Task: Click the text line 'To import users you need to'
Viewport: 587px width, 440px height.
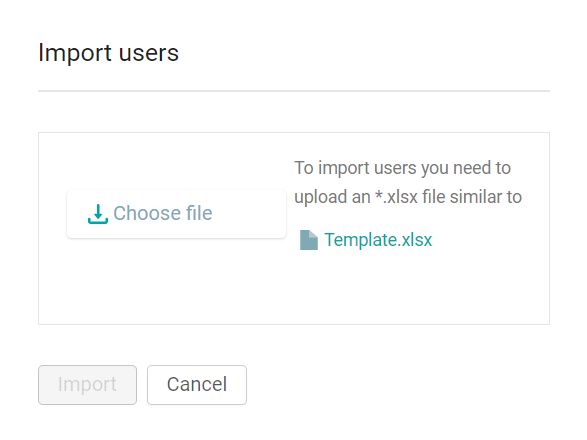Action: coord(402,168)
